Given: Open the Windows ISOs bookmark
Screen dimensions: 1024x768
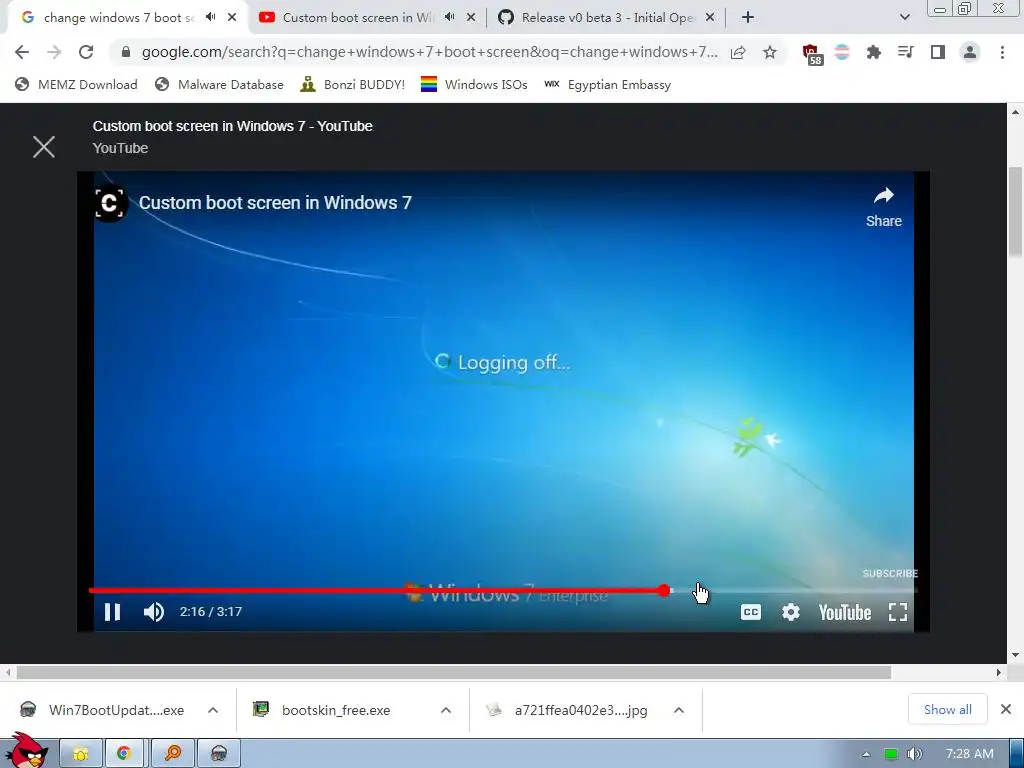Looking at the screenshot, I should pos(474,84).
